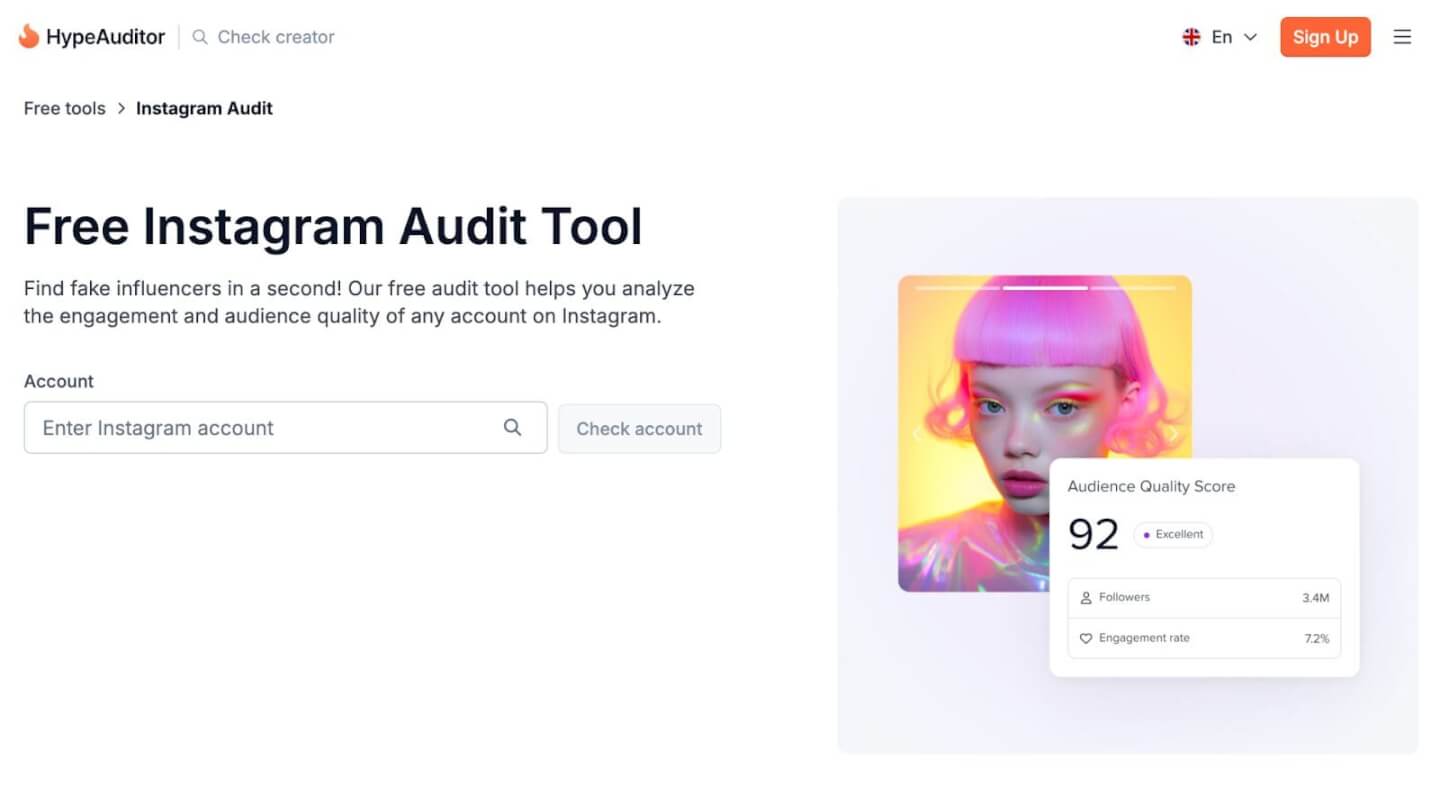
Task: Click inside the Enter Instagram account field
Action: 250,427
